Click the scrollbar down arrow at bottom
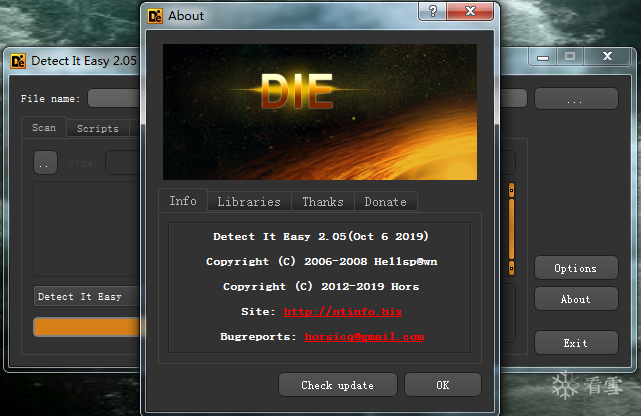The image size is (641, 416). (511, 268)
